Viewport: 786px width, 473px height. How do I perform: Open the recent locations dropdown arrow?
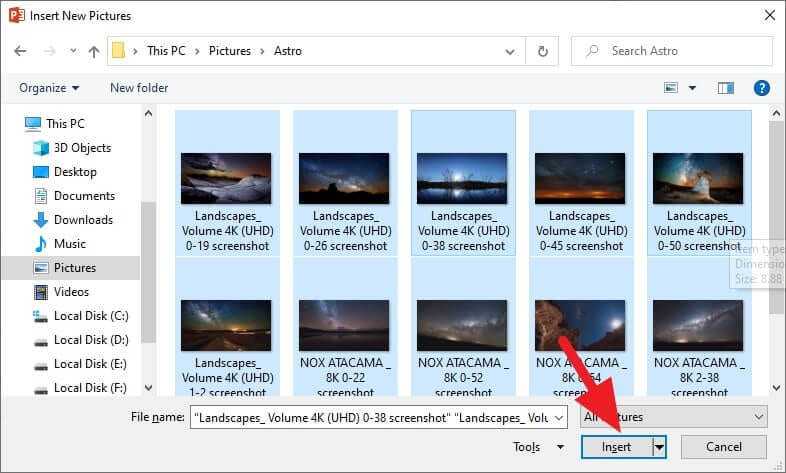point(74,51)
